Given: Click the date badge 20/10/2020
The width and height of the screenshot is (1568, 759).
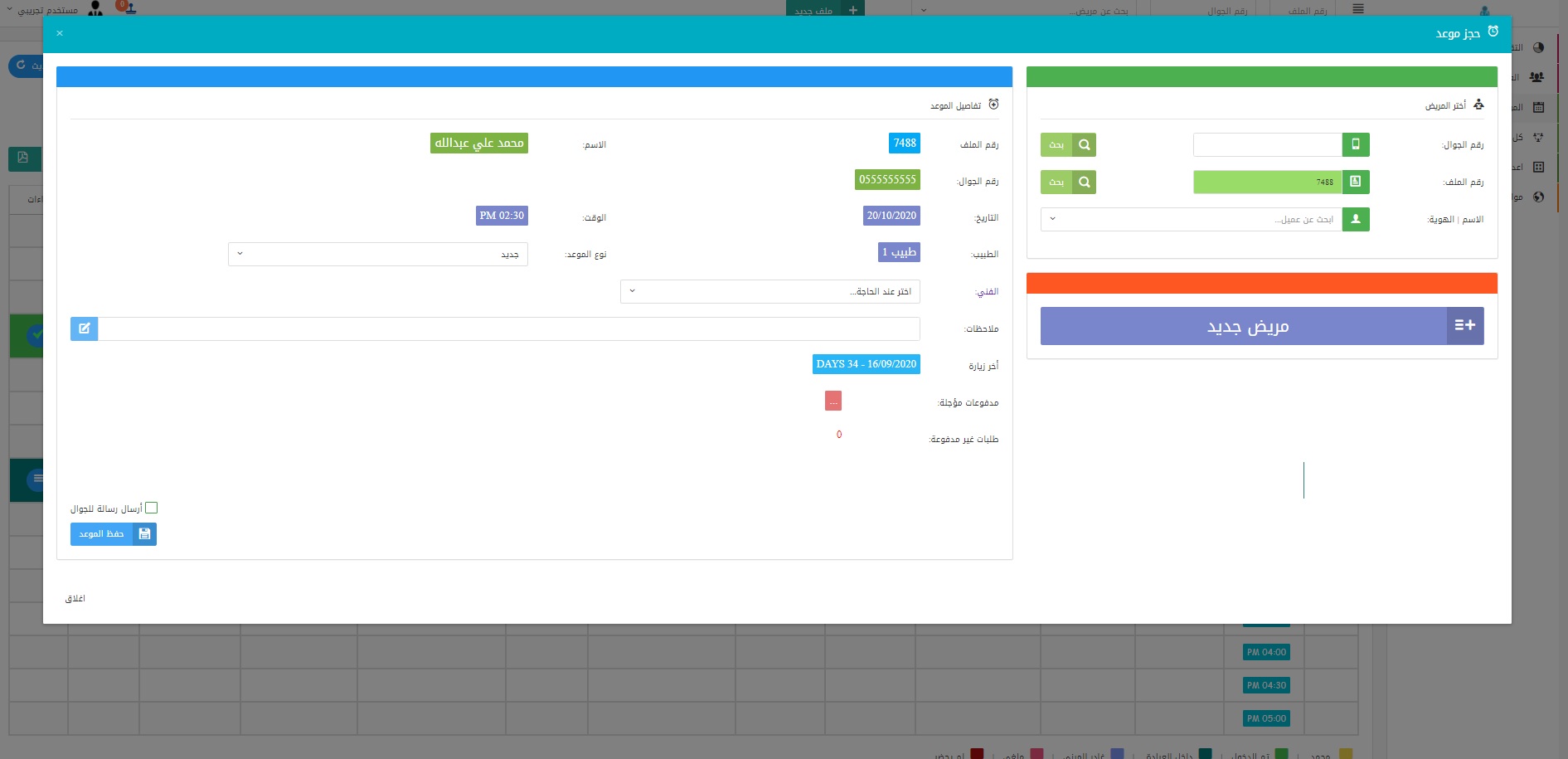Looking at the screenshot, I should point(891,216).
